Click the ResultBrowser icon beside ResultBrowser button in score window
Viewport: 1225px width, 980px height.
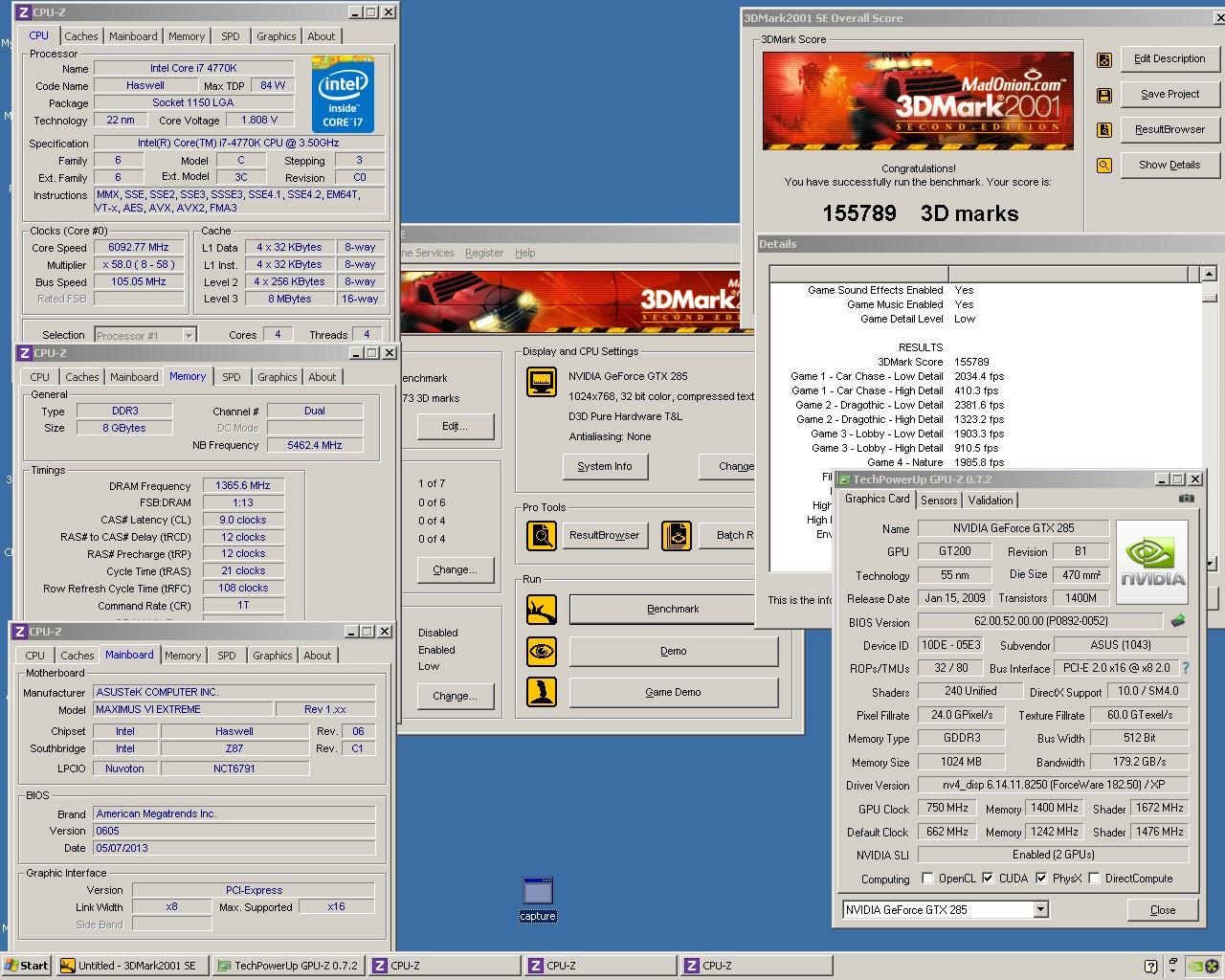[x=1104, y=130]
